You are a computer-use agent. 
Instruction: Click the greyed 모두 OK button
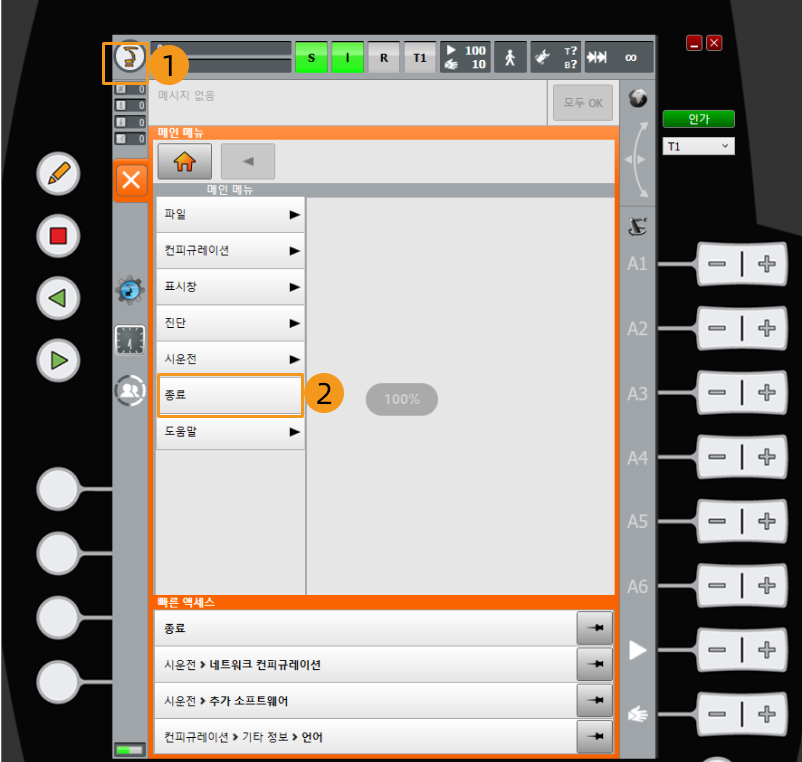pos(583,103)
